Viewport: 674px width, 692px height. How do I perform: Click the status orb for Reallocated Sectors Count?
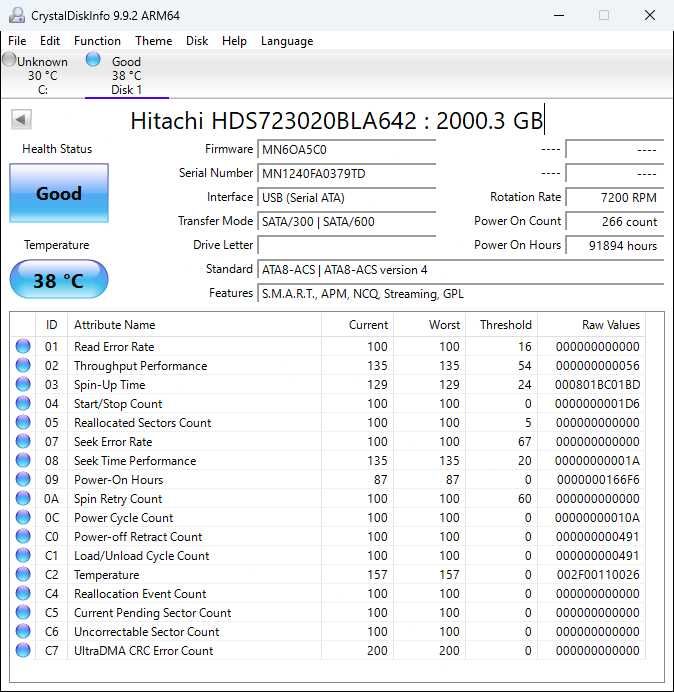[23, 422]
